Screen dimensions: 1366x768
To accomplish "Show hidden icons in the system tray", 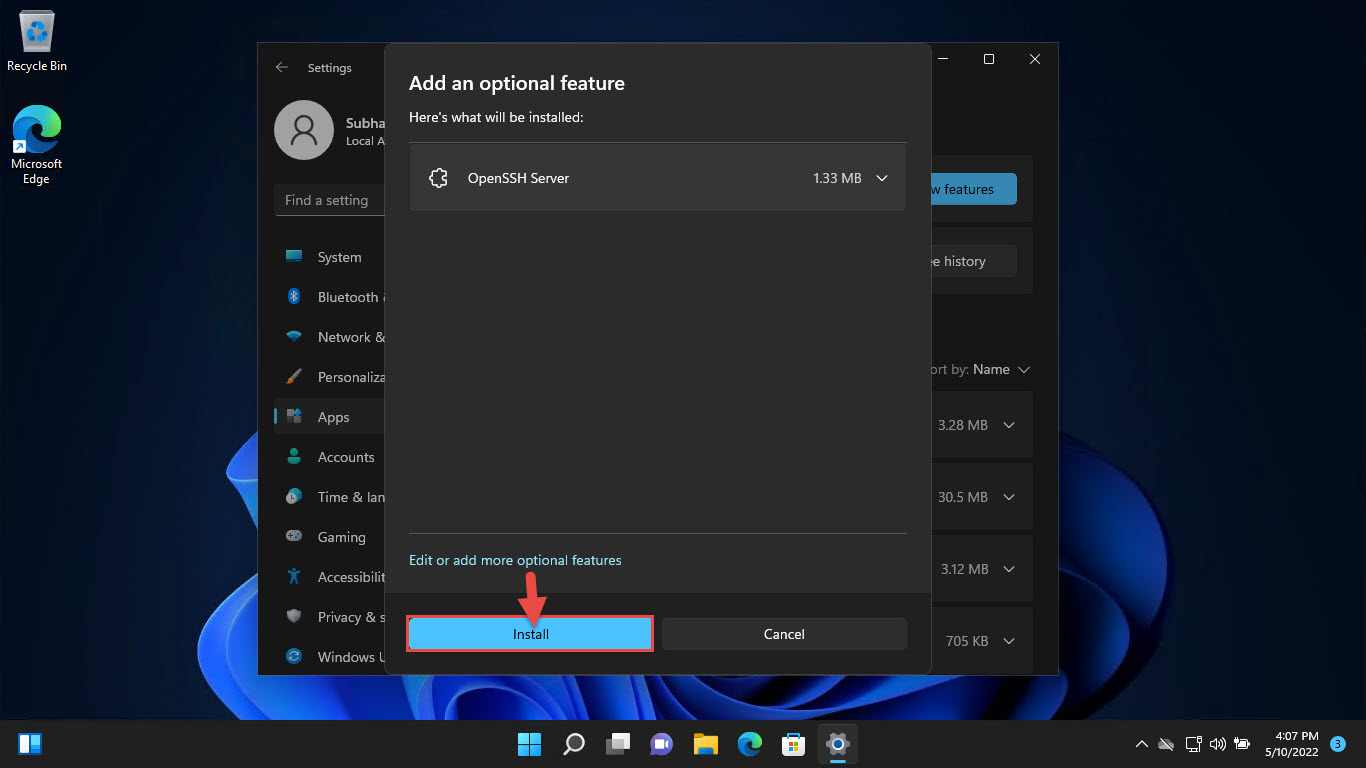I will click(1141, 743).
